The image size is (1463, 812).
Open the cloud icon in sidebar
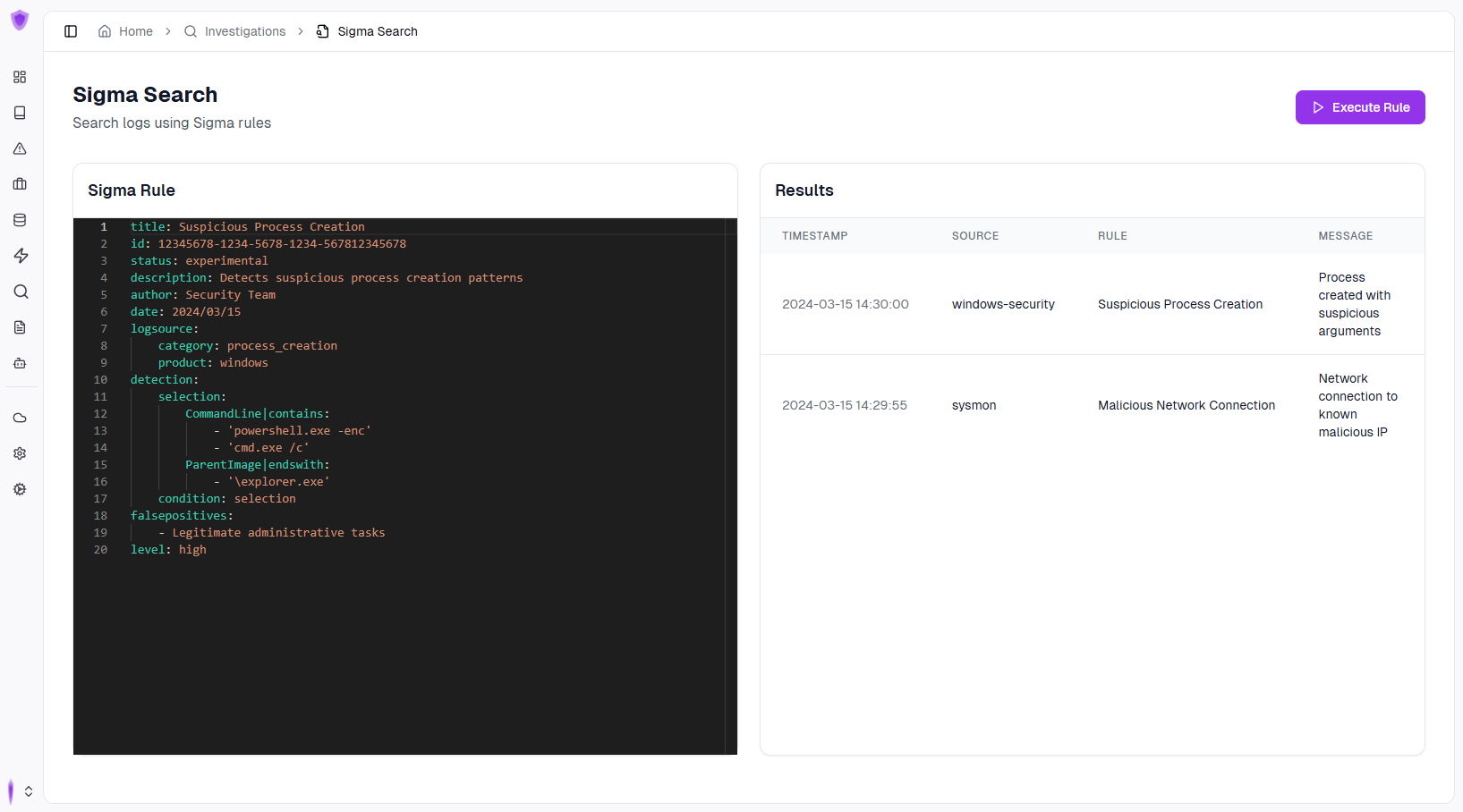point(20,418)
